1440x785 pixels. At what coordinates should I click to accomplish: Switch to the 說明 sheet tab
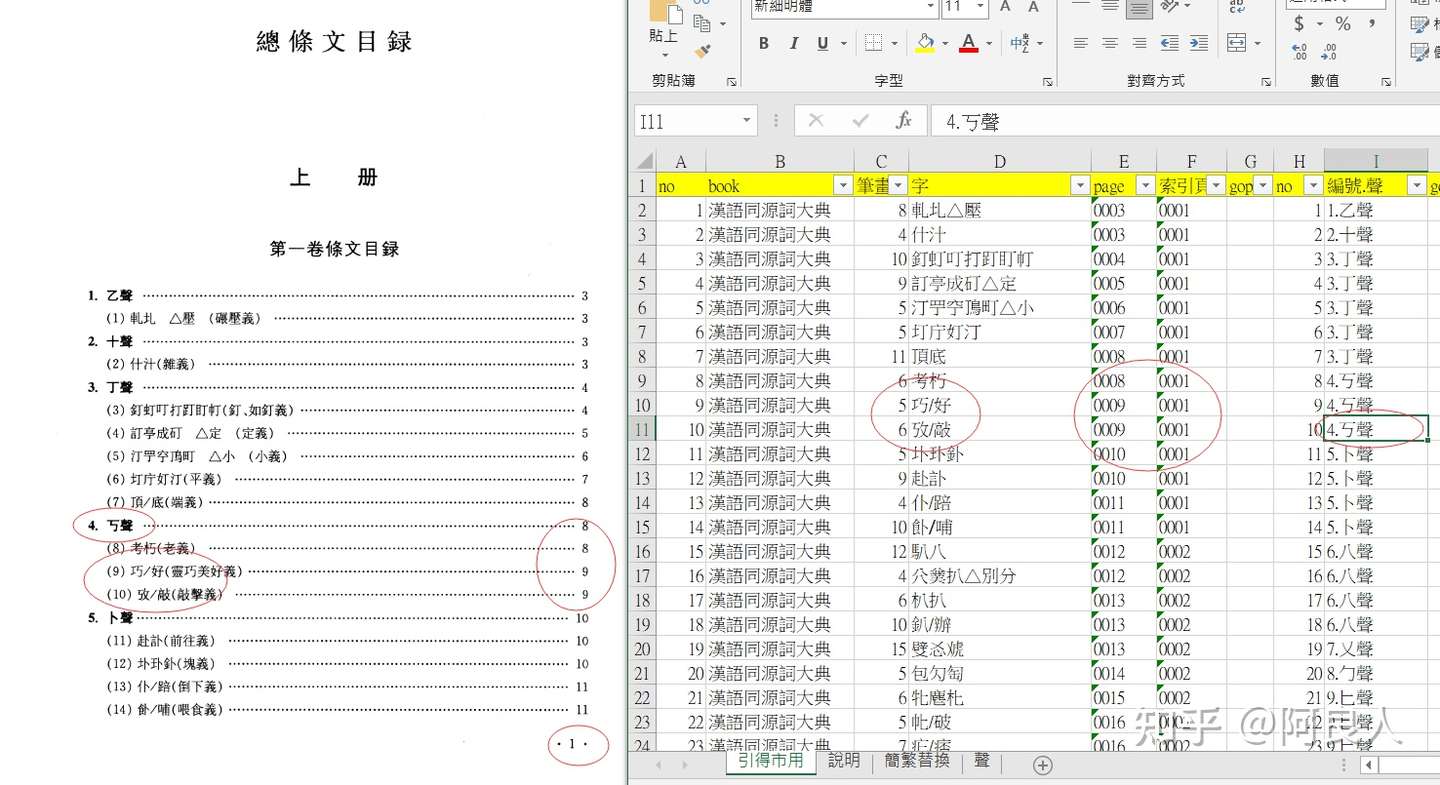[844, 761]
